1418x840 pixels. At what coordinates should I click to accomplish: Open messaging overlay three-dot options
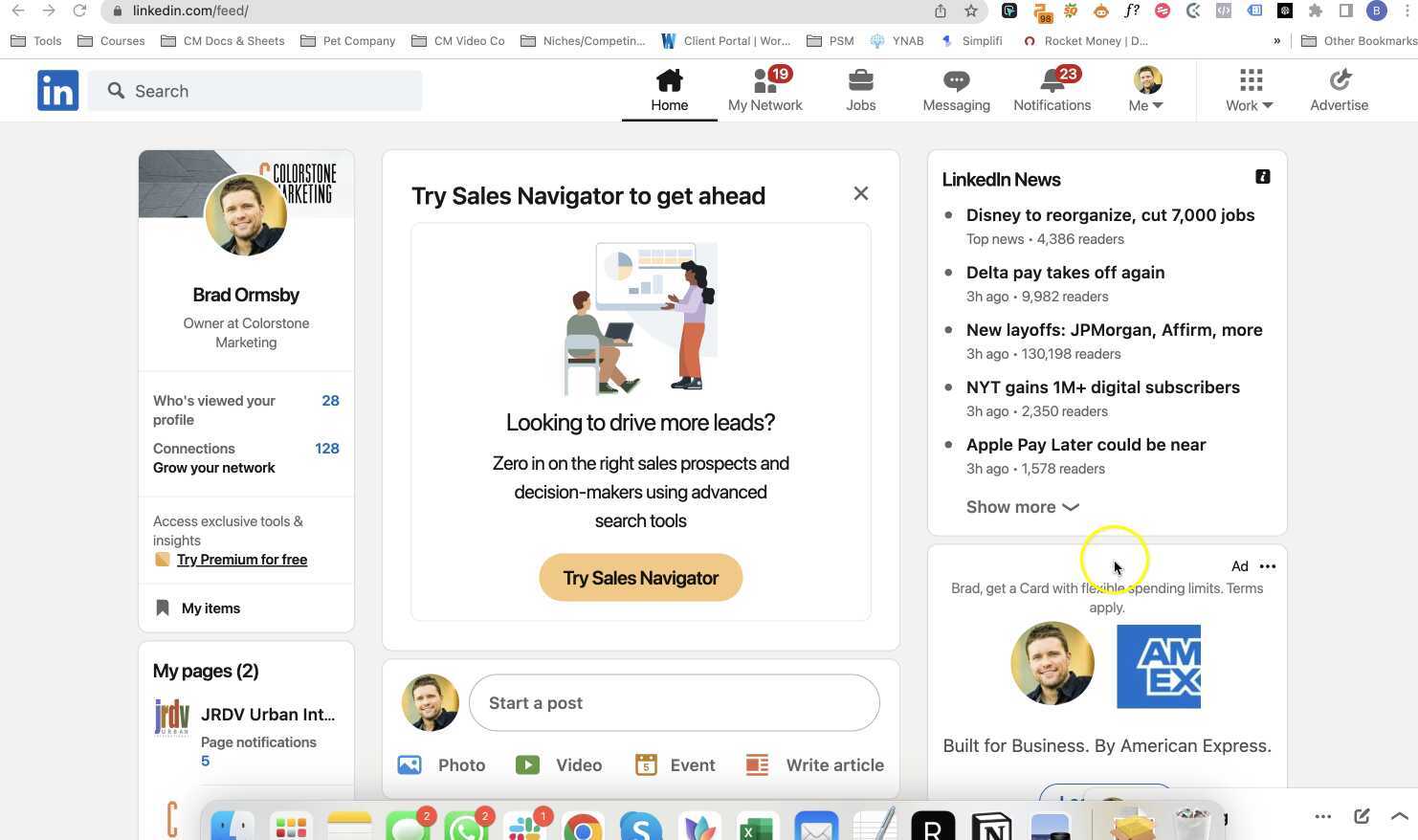(x=1323, y=816)
